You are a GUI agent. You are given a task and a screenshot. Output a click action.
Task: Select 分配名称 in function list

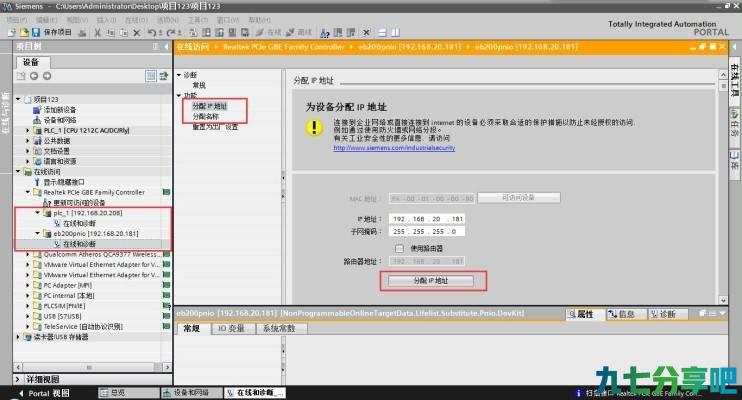[206, 116]
